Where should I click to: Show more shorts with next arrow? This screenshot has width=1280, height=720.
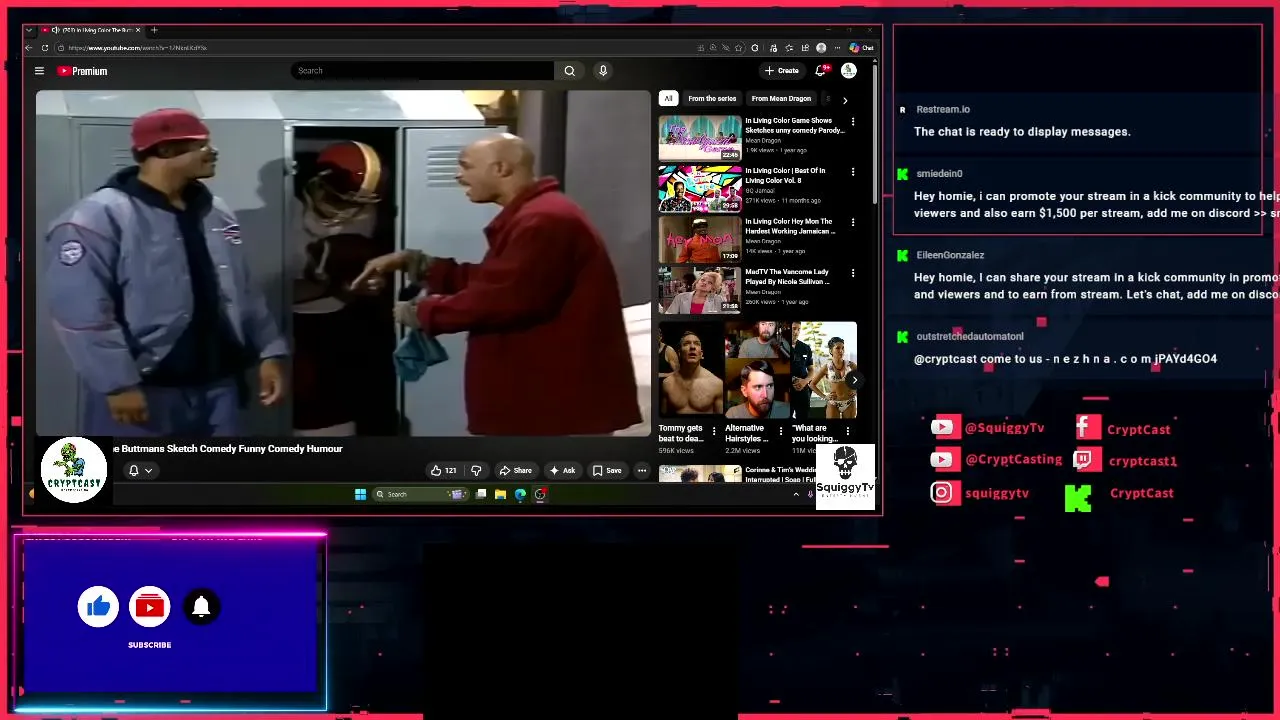coord(854,380)
